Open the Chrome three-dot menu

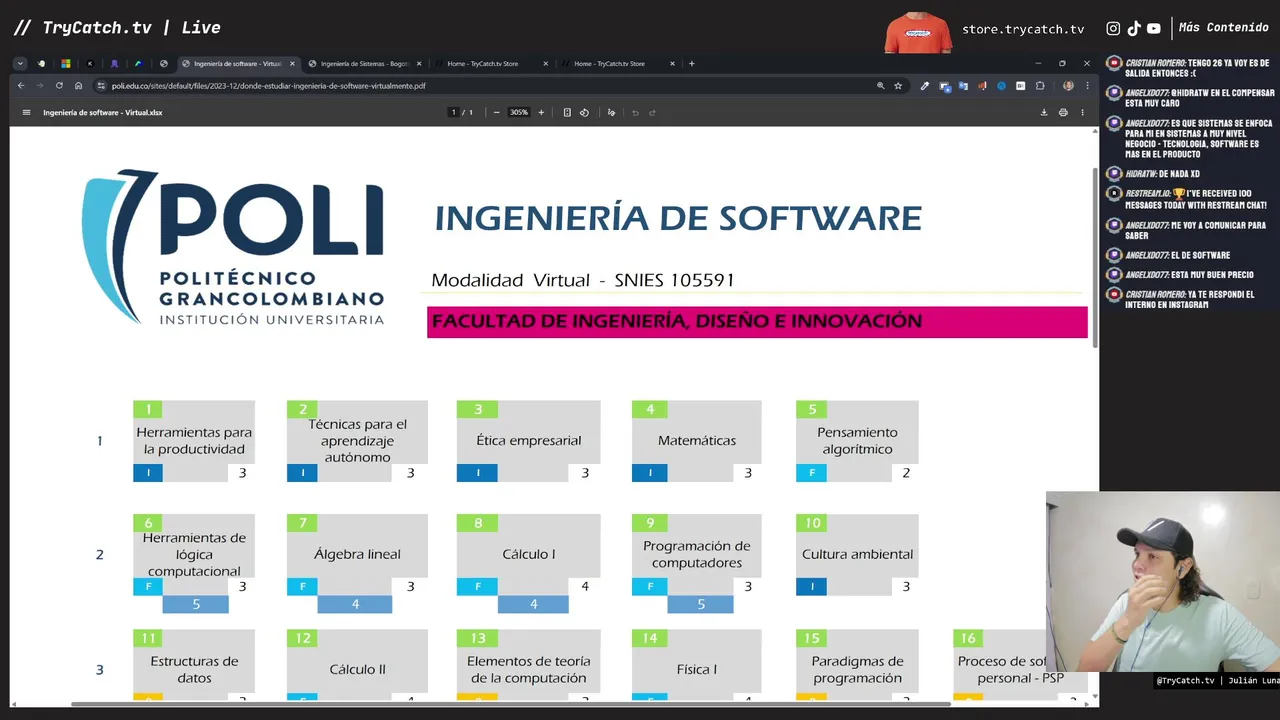[1087, 86]
